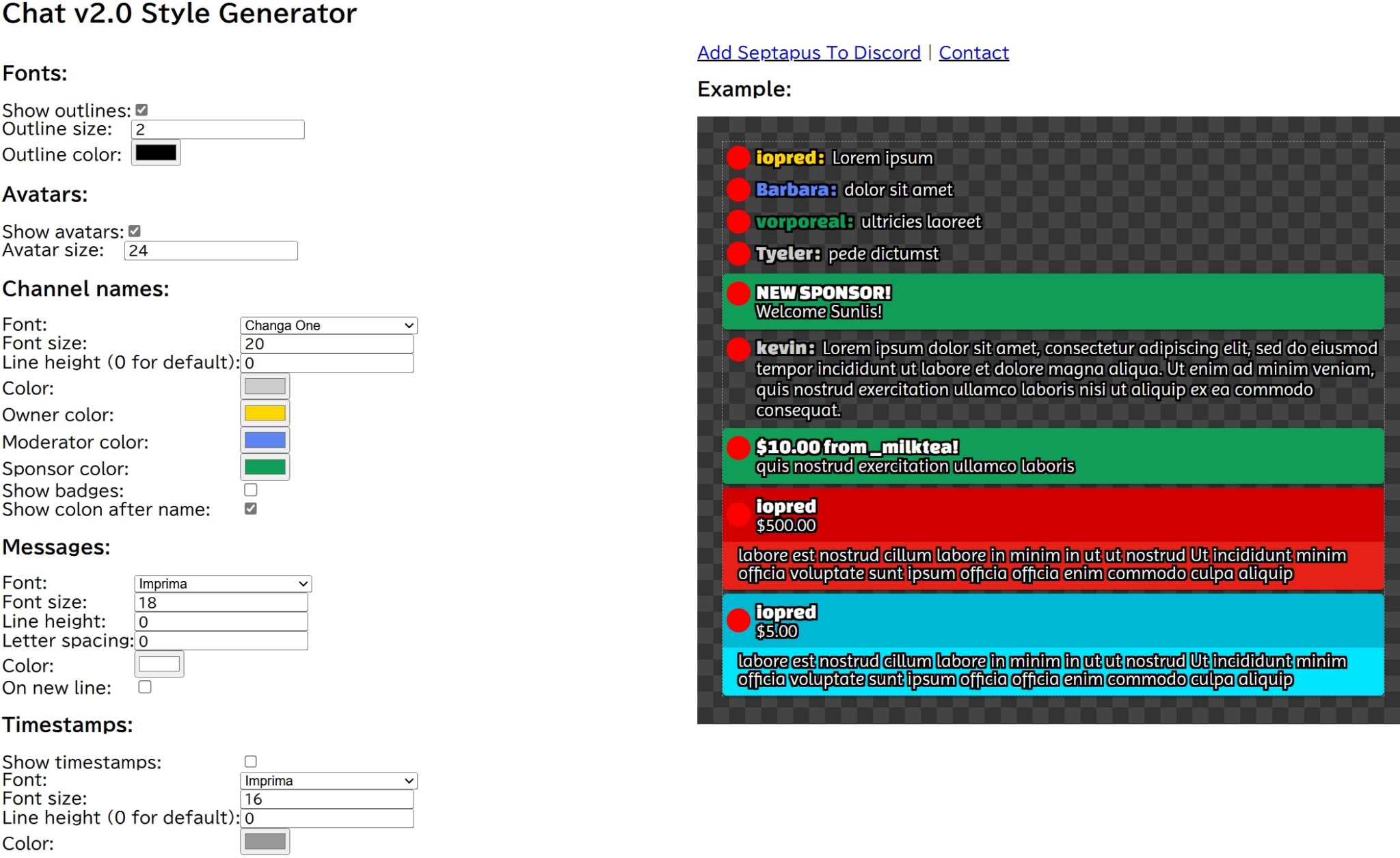Click avatar in $10.00 from _milktea banner
The height and width of the screenshot is (858, 1400).
pyautogui.click(x=738, y=448)
